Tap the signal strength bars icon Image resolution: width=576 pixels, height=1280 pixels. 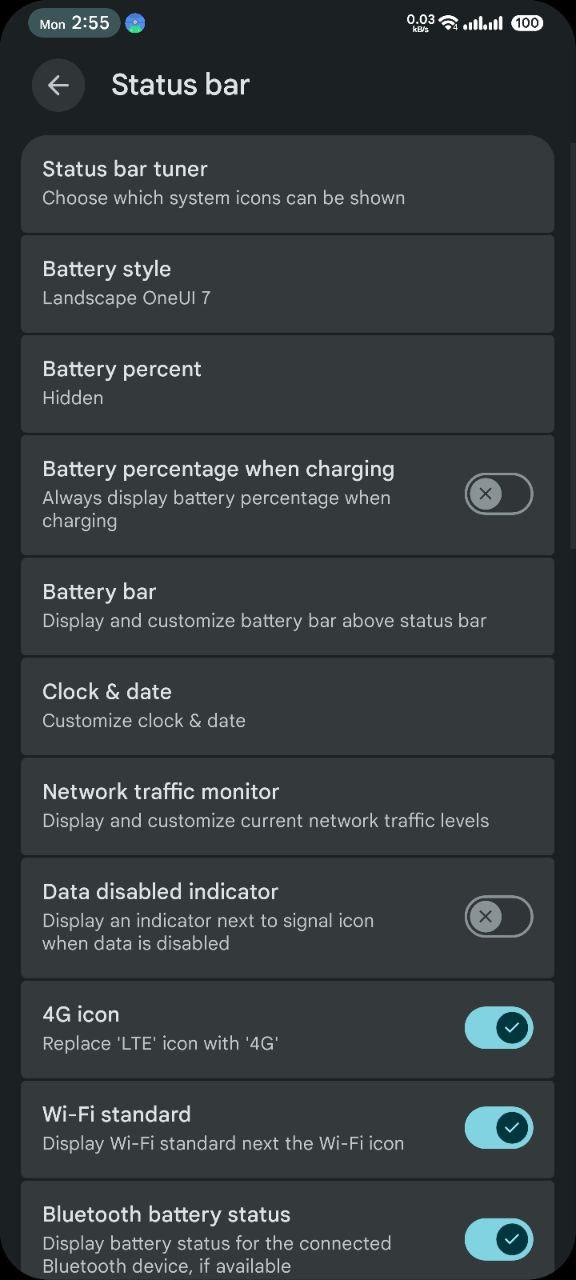tap(483, 23)
